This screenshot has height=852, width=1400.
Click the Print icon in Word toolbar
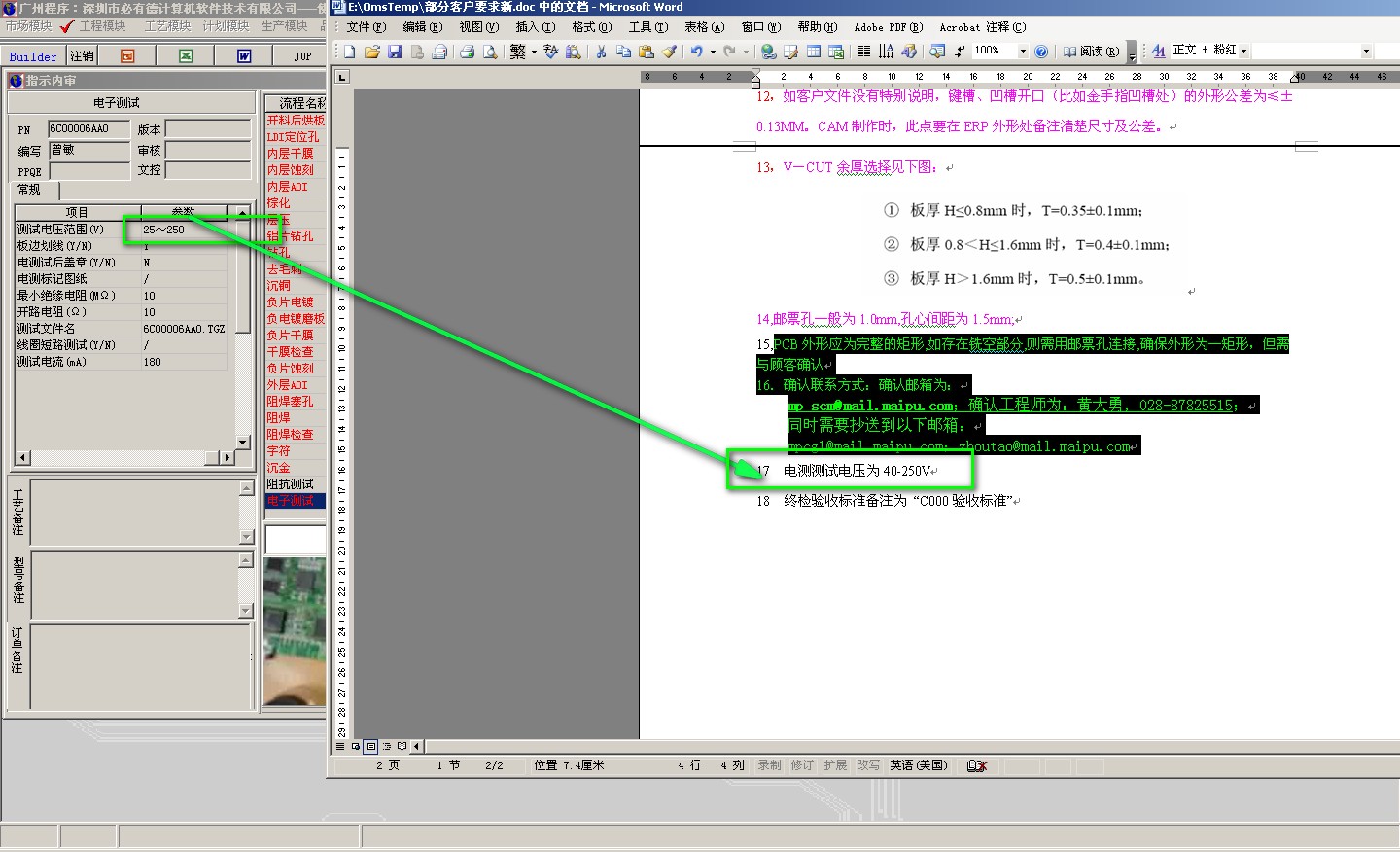467,52
